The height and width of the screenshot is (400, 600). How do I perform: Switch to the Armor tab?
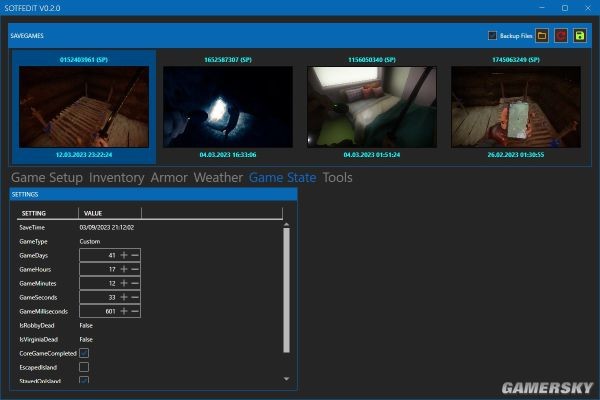click(169, 178)
